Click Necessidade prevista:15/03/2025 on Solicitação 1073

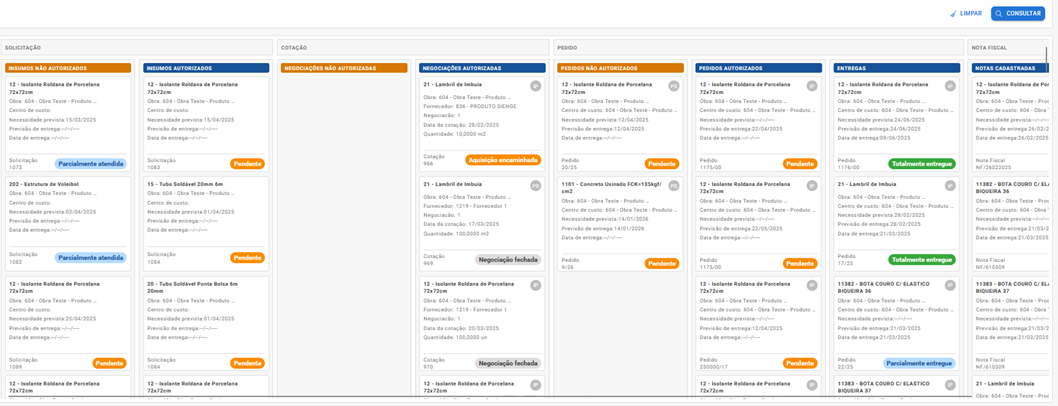pyautogui.click(x=53, y=119)
